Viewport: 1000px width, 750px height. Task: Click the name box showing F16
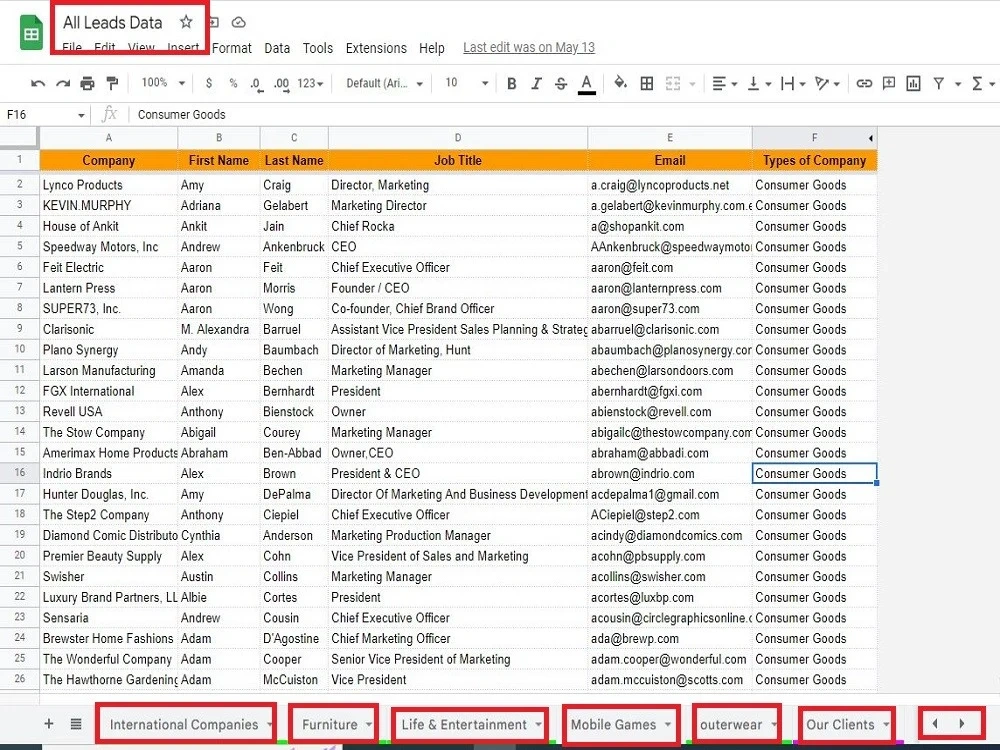point(45,115)
